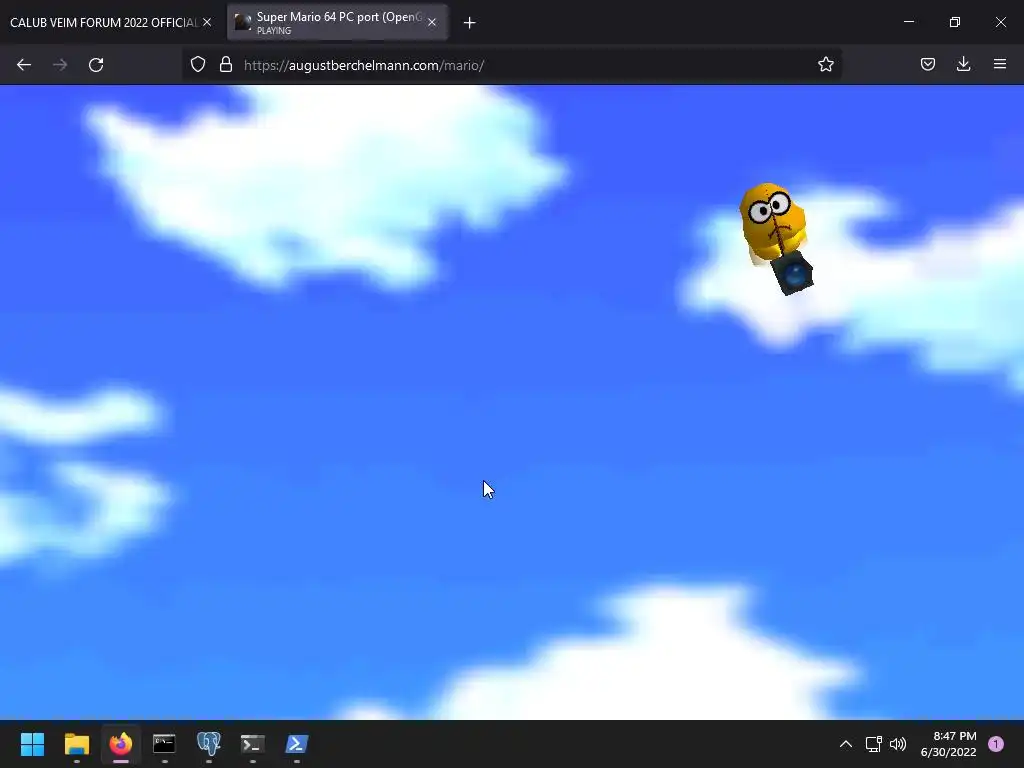Open the Command Prompt taskbar icon
1024x768 pixels.
pyautogui.click(x=165, y=744)
